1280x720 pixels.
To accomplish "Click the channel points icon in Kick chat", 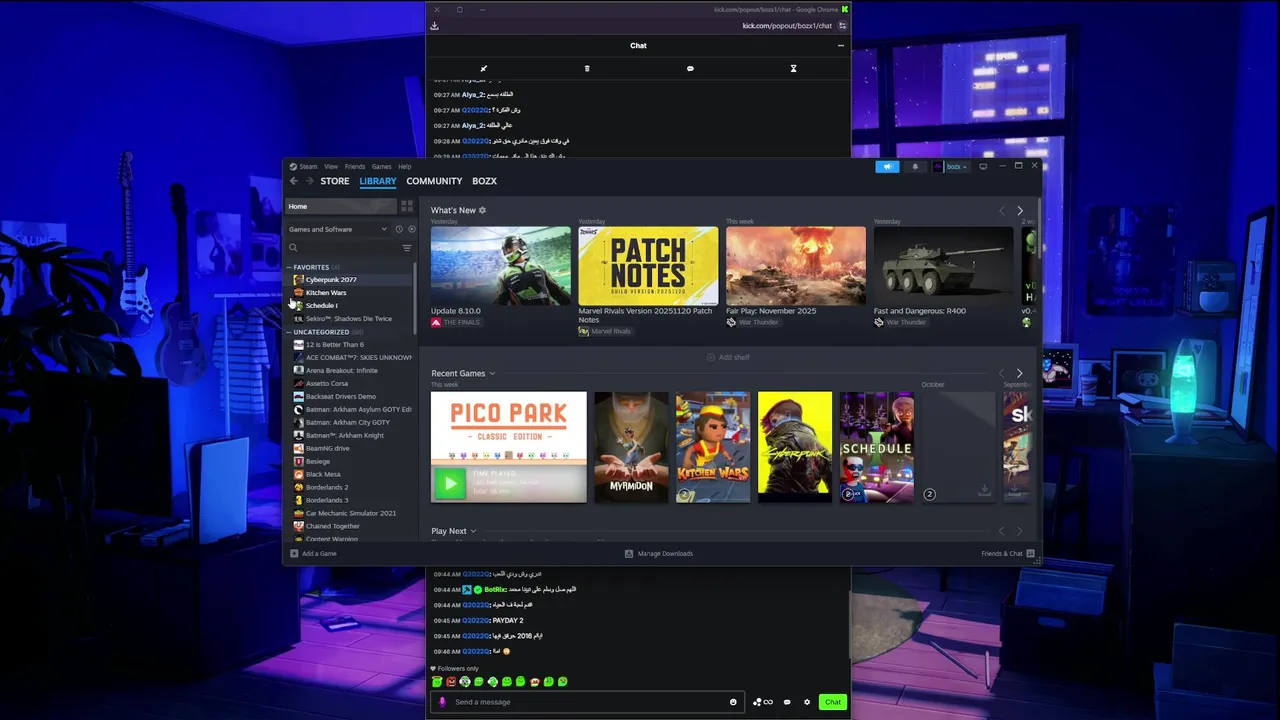I will pos(762,702).
